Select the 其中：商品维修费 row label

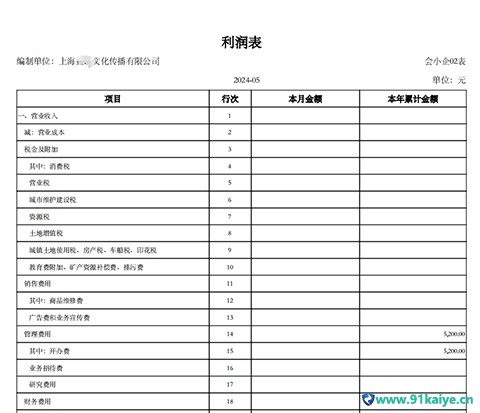click(x=56, y=301)
